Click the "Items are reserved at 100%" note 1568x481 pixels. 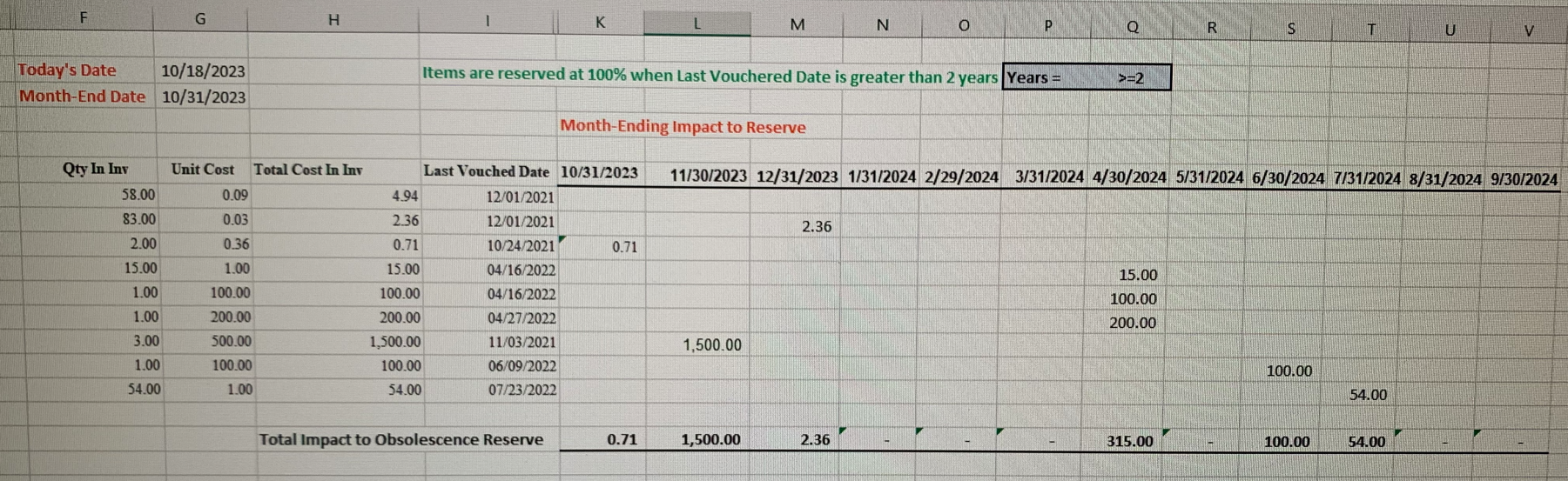tap(710, 76)
